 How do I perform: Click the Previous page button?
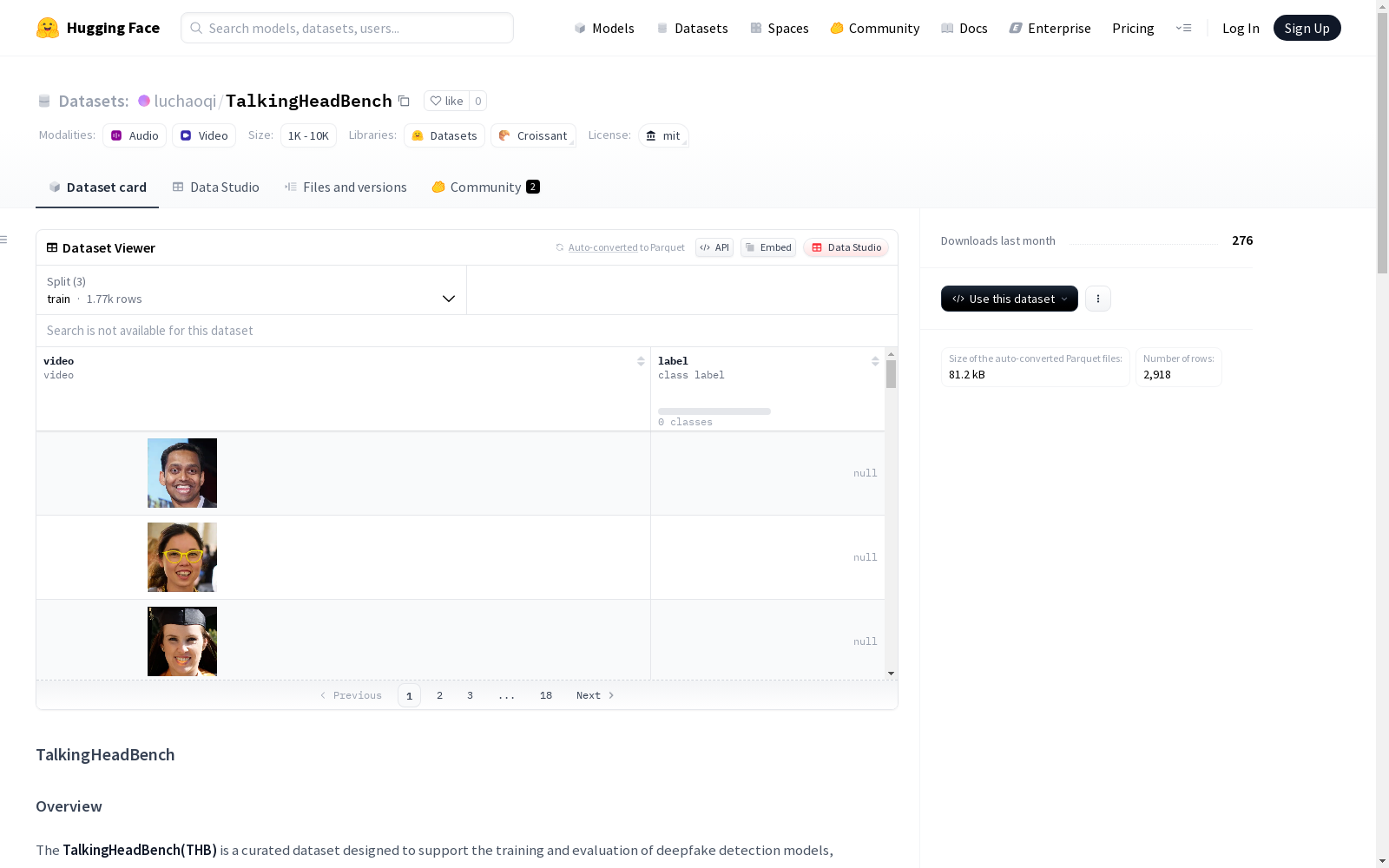[351, 695]
